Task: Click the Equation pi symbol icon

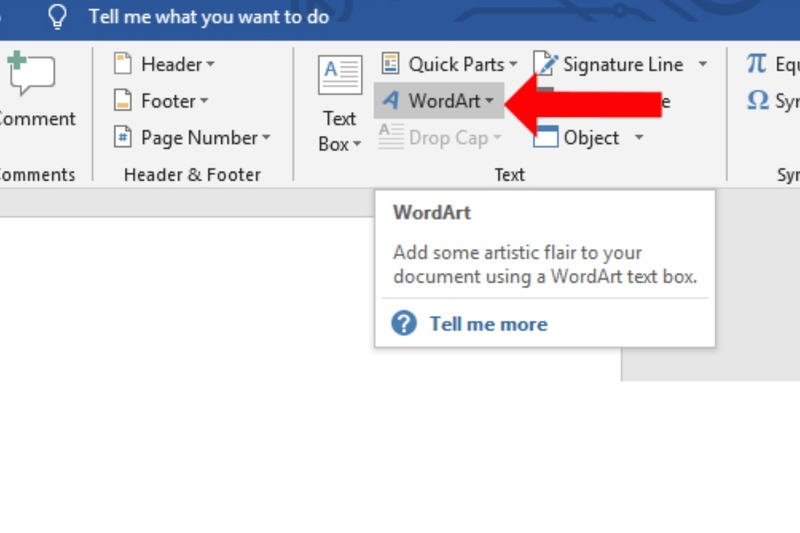Action: 757,64
